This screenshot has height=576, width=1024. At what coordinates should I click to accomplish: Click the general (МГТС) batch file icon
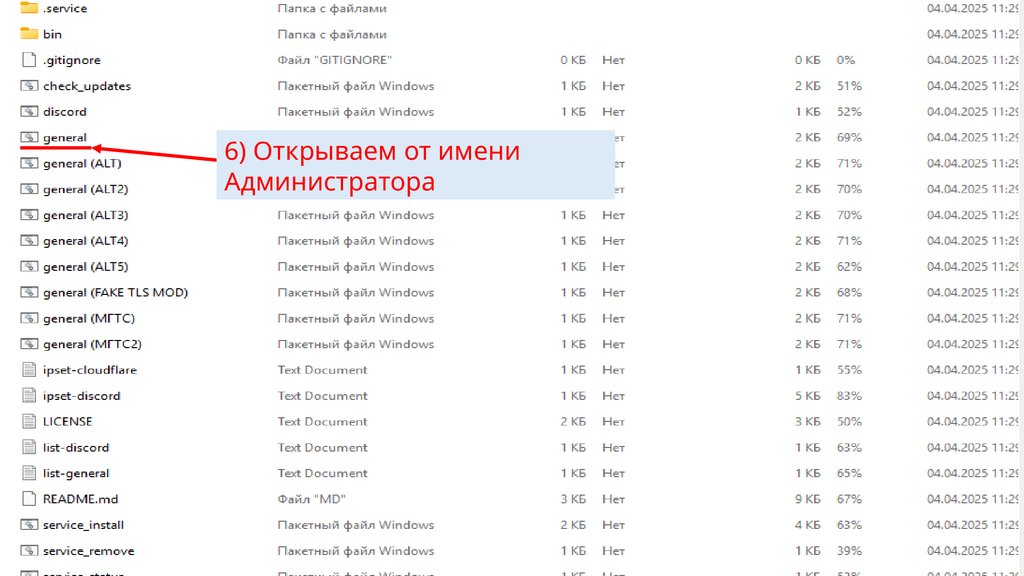point(29,318)
